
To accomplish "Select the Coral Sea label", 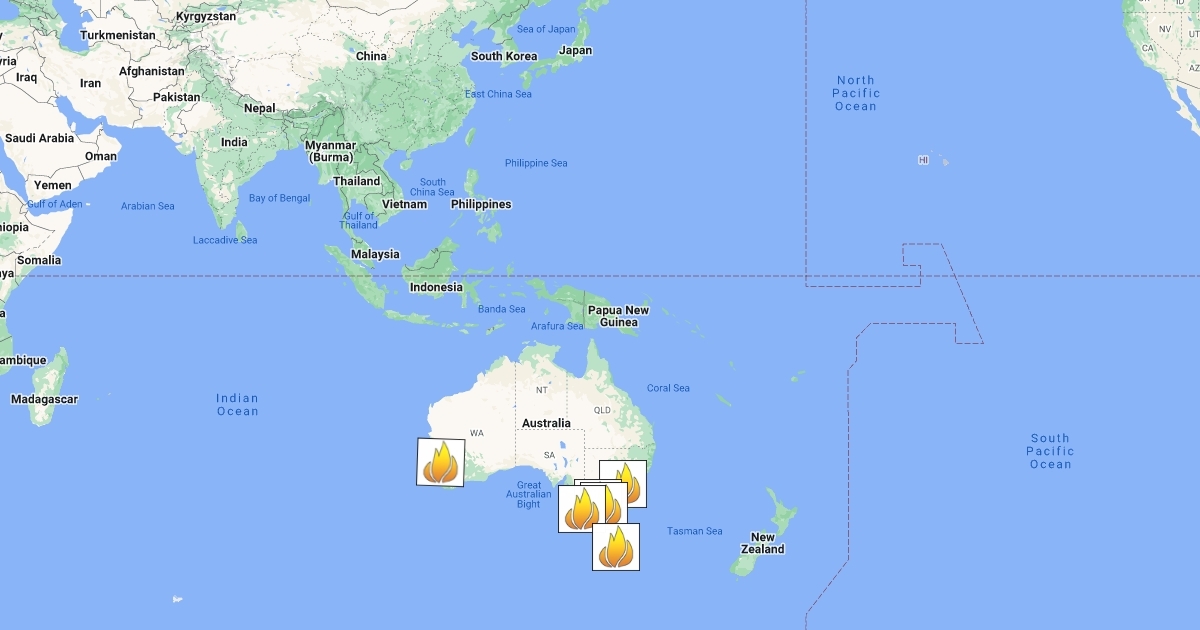I will coord(668,388).
